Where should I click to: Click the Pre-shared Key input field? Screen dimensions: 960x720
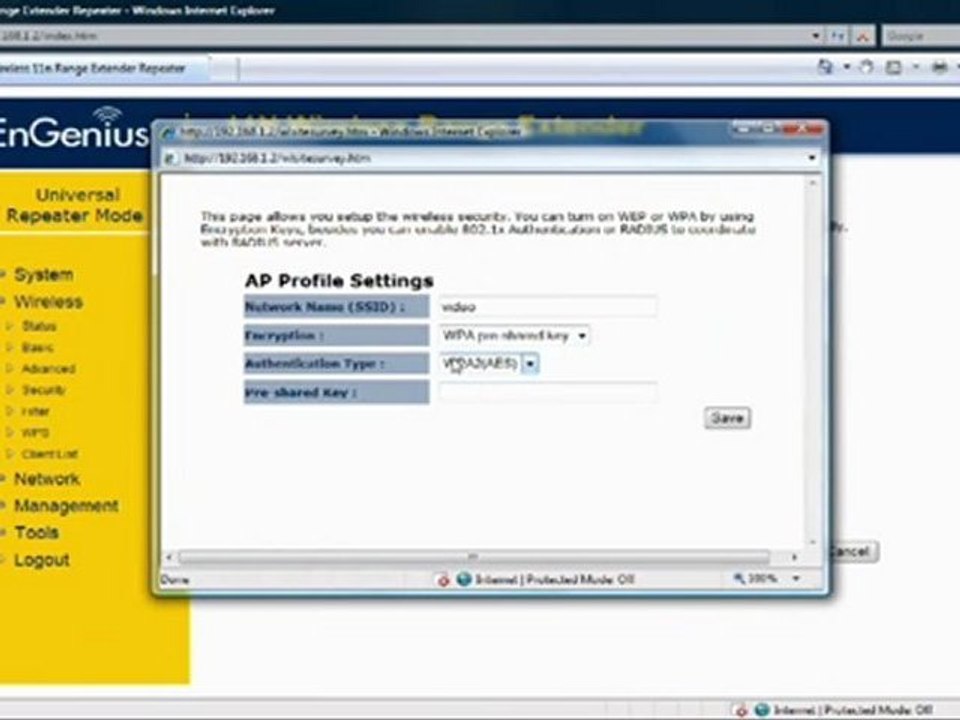click(x=547, y=392)
